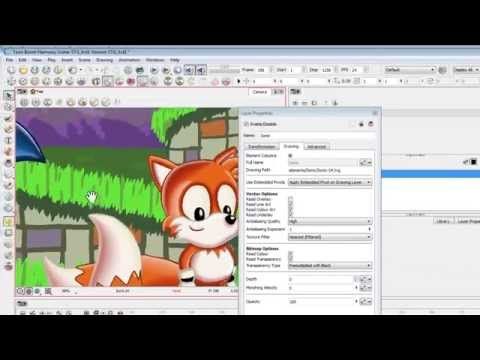Click the reset view icon below the camera view

pyautogui.click(x=21, y=291)
